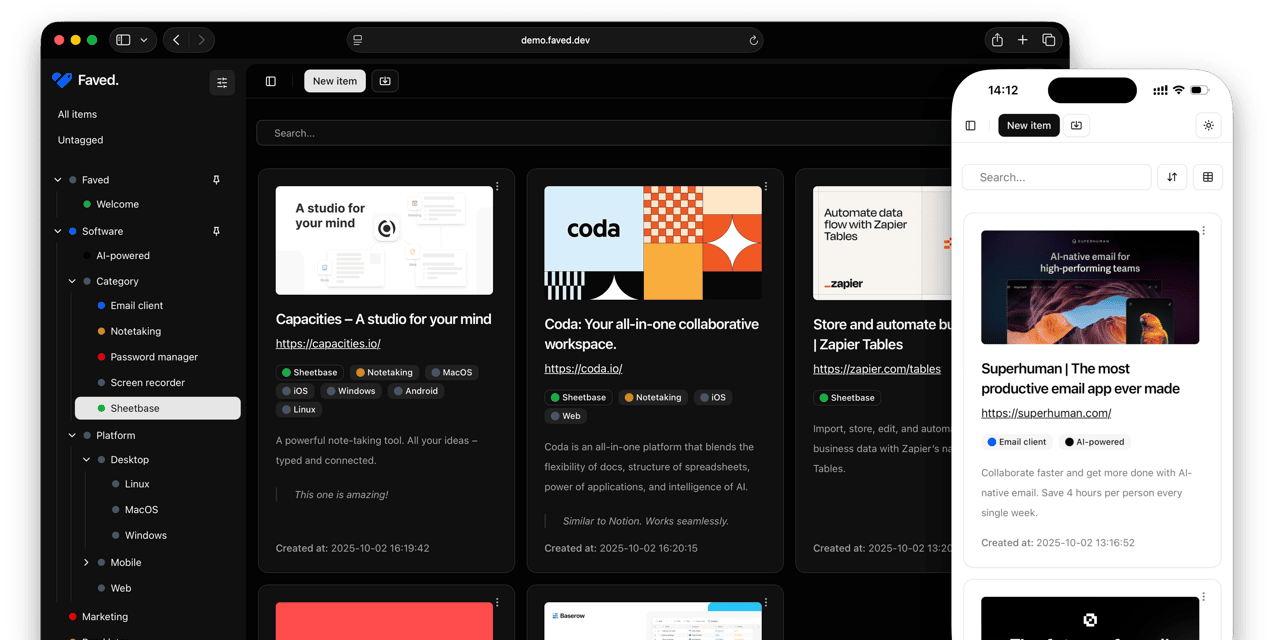The width and height of the screenshot is (1280, 640).
Task: Select Password manager tag
Action: pyautogui.click(x=154, y=357)
